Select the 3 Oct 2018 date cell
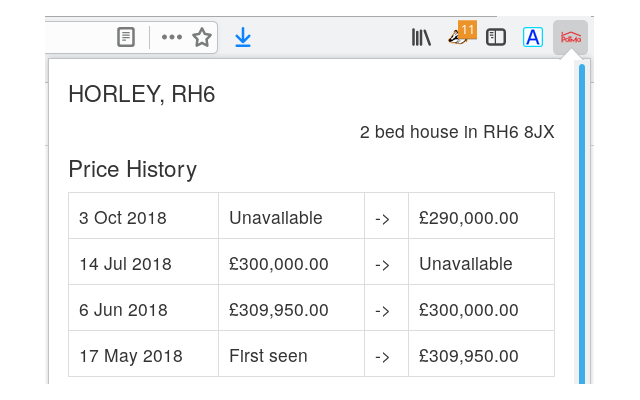 pyautogui.click(x=144, y=216)
